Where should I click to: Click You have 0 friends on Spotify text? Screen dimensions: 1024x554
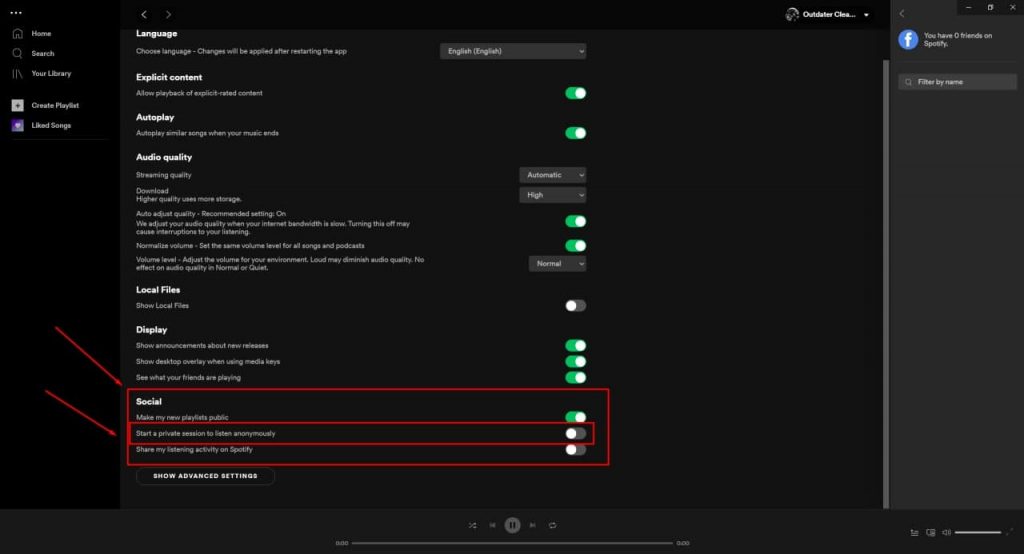(957, 39)
